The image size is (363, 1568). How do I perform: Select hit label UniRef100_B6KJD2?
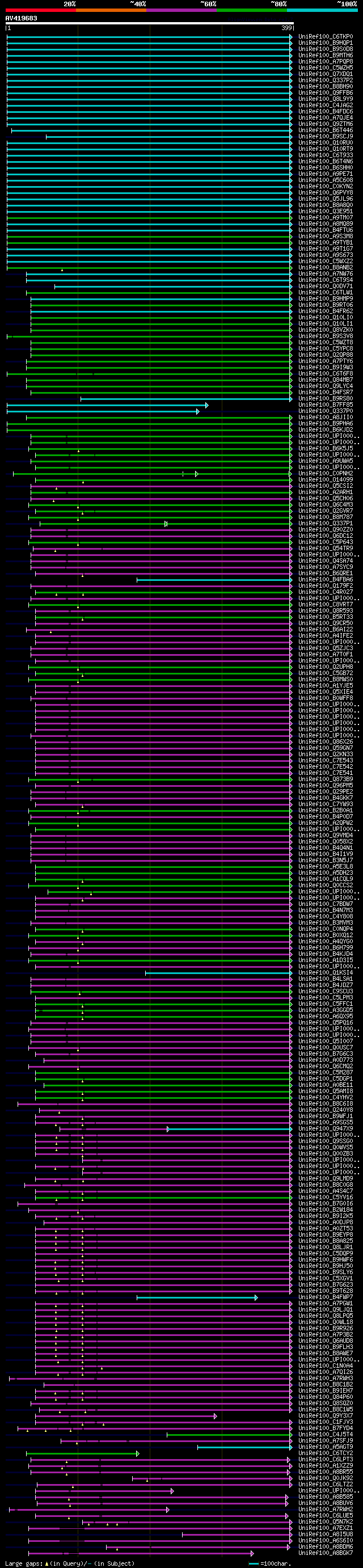(325, 430)
